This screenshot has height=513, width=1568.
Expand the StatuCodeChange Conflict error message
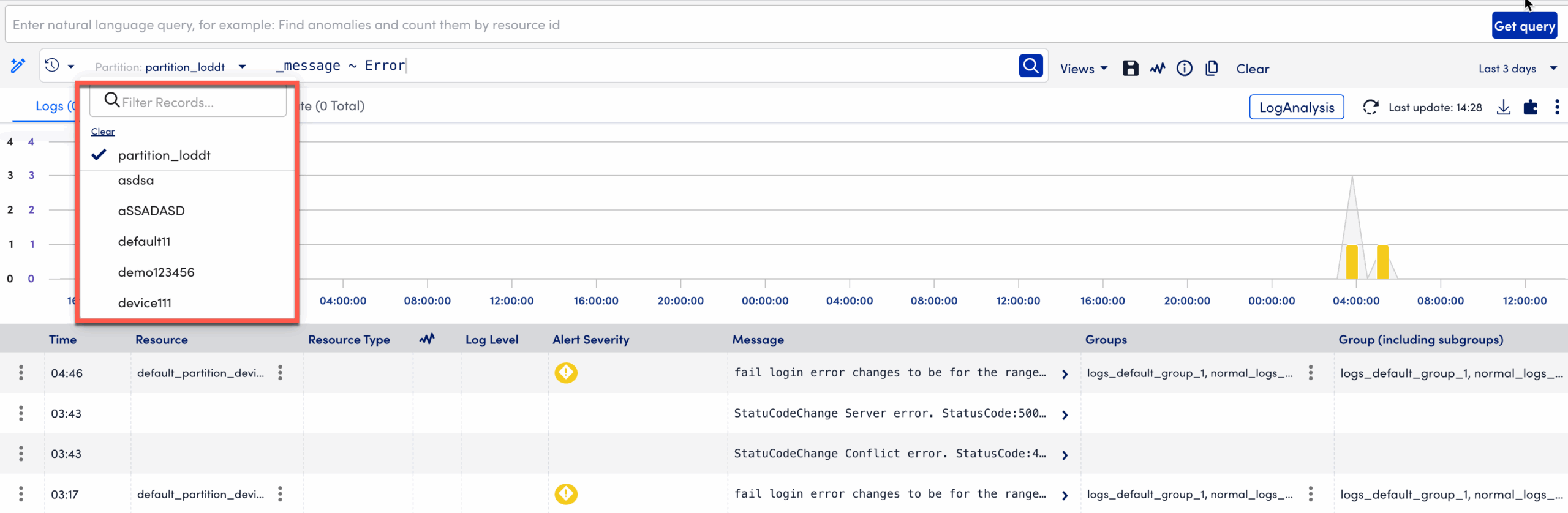click(1065, 455)
